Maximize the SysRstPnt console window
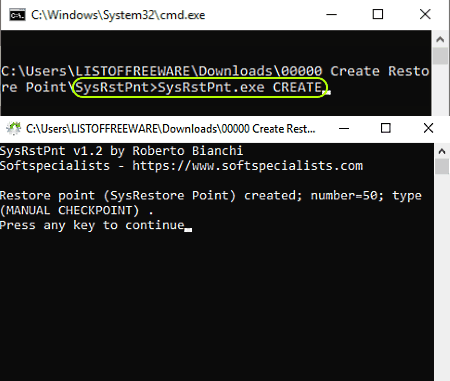 point(386,128)
